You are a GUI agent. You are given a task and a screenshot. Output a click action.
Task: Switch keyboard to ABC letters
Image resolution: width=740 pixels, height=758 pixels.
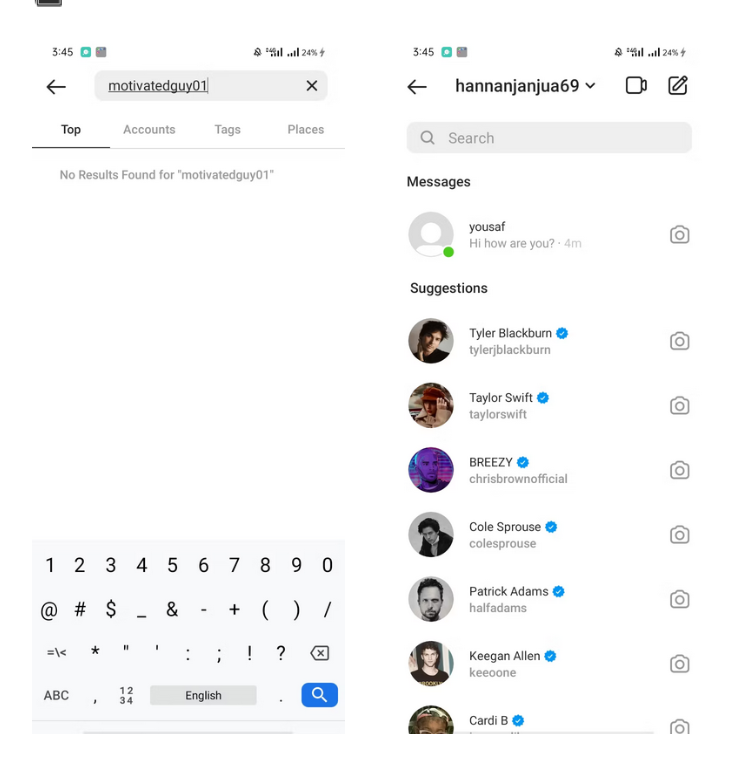pos(56,695)
